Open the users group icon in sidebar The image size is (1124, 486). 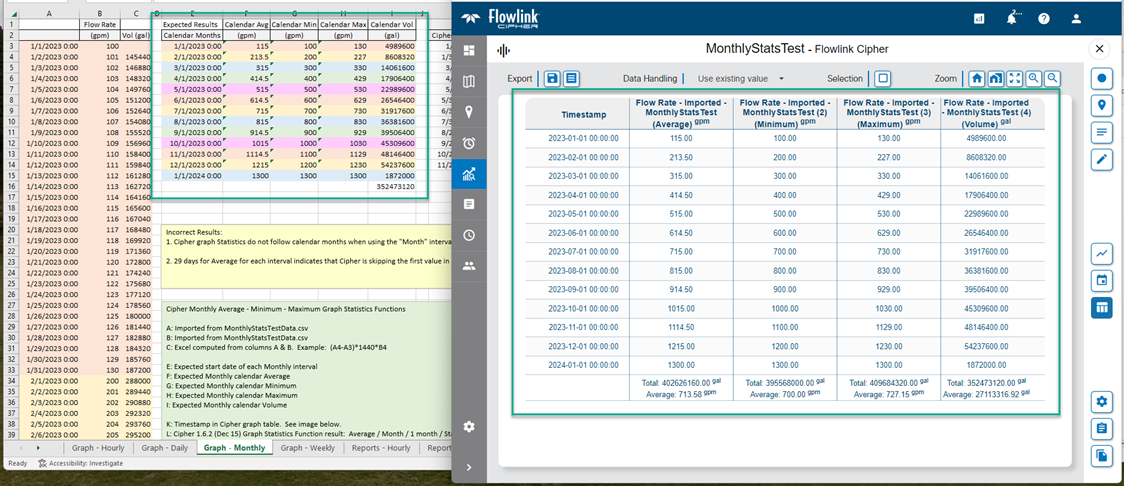tap(468, 266)
